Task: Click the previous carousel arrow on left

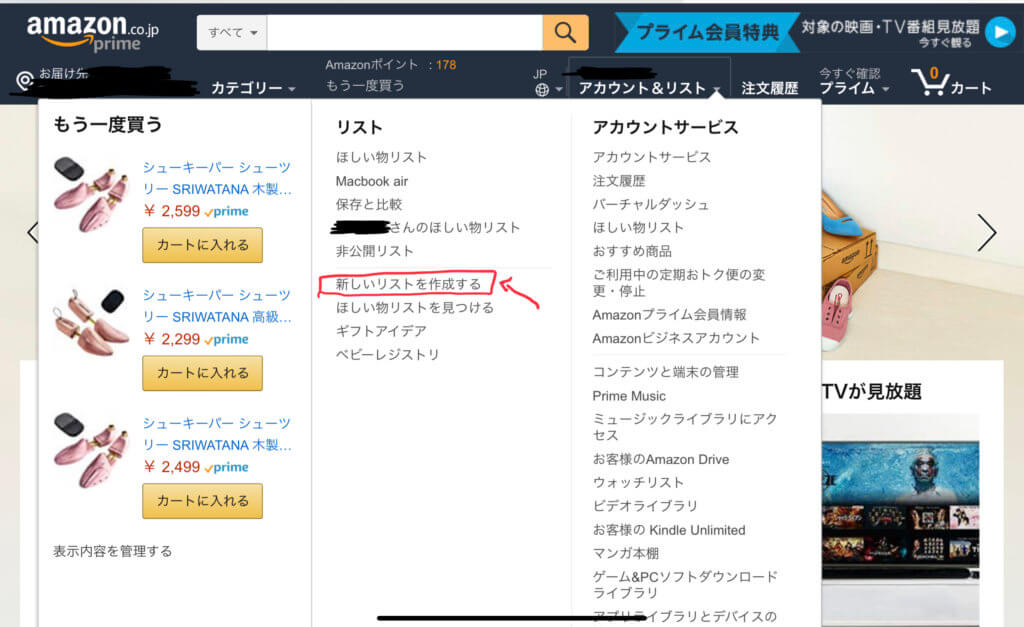Action: pyautogui.click(x=31, y=232)
